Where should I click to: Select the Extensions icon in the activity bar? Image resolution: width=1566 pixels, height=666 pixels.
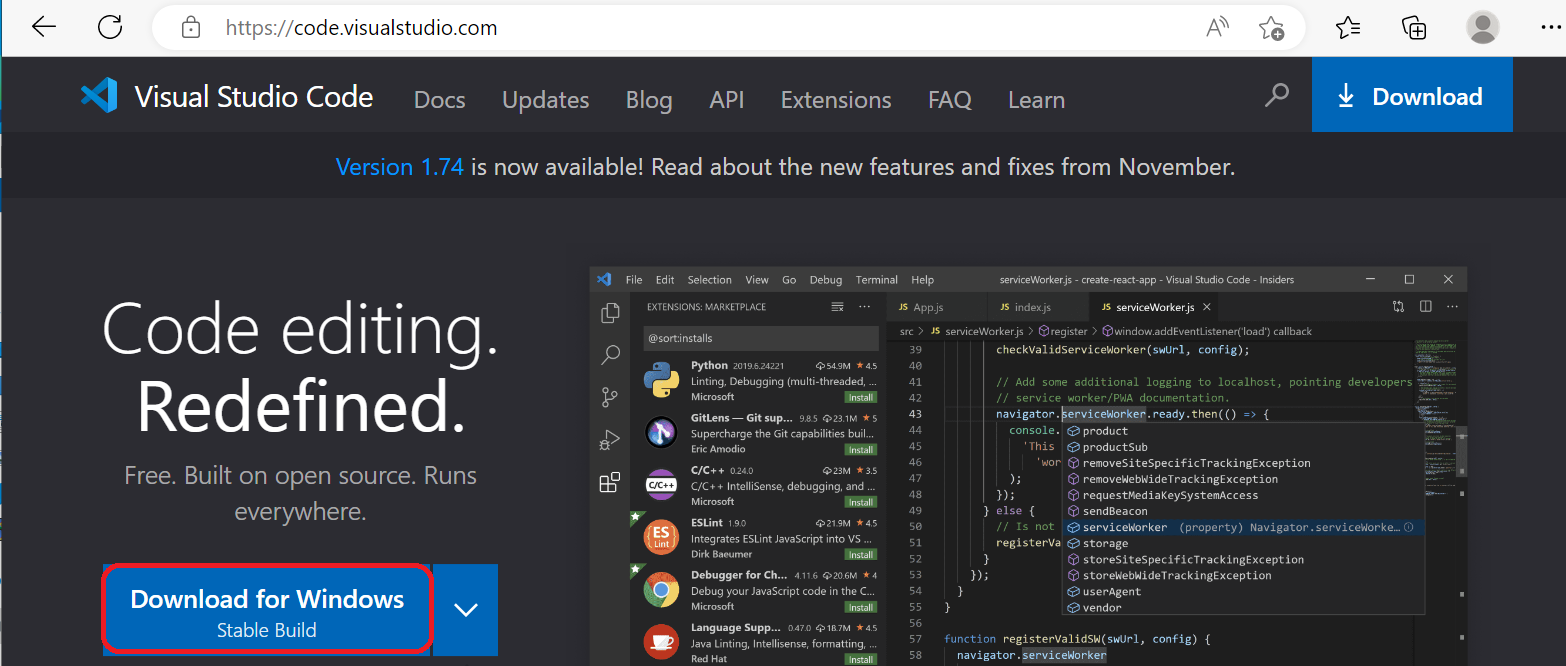(609, 483)
